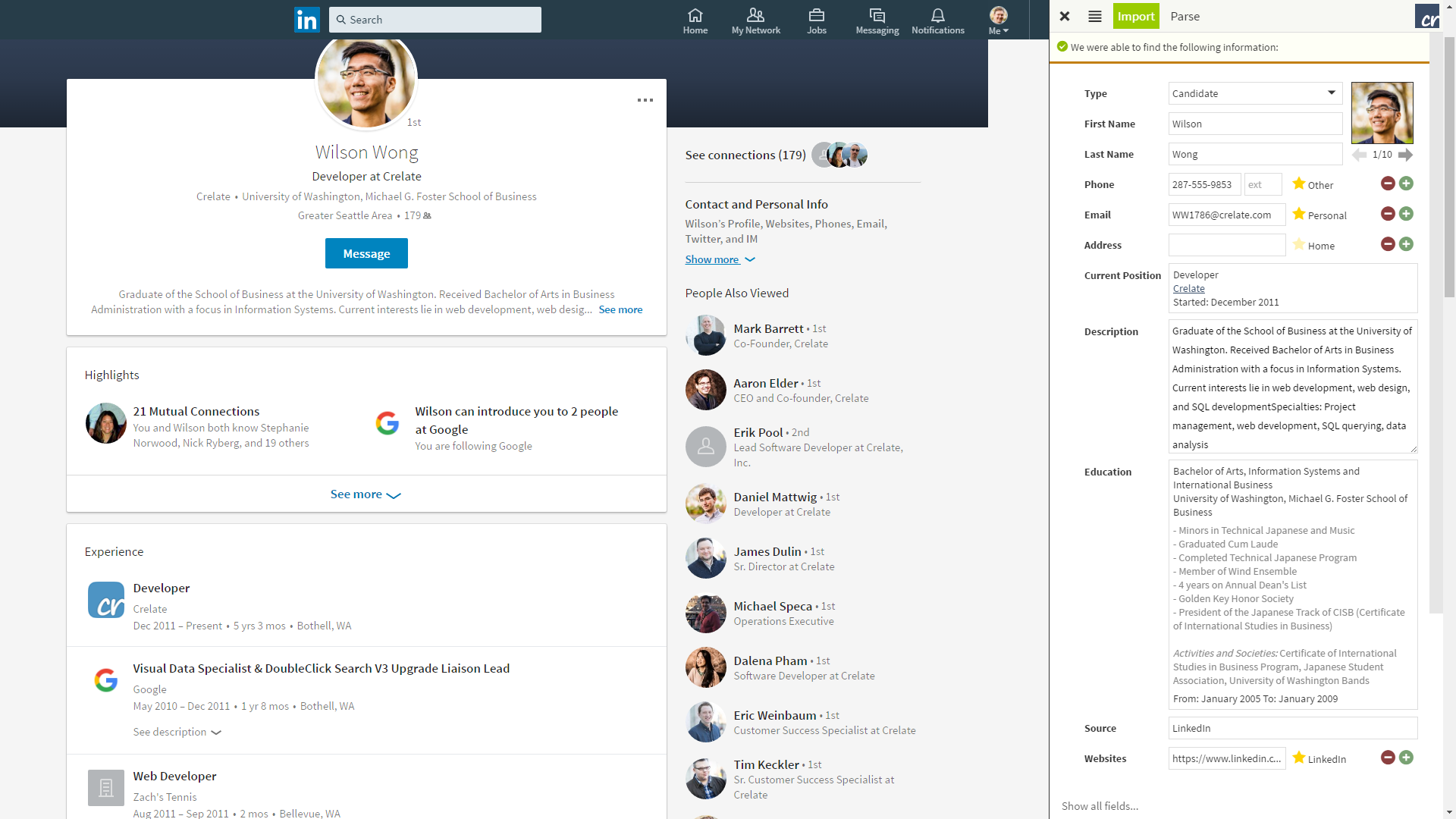This screenshot has height=819, width=1456.
Task: Select the Import tab
Action: [x=1135, y=17]
